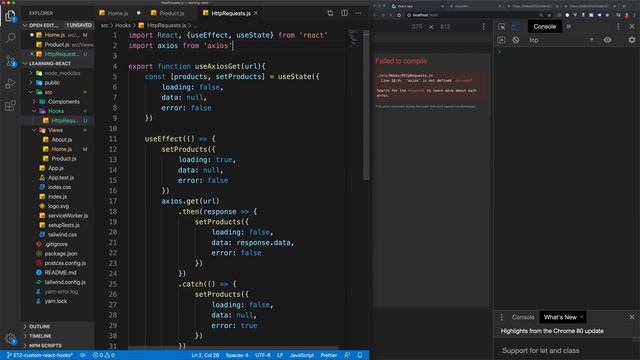640x360 pixels.
Task: Select the Console tab in the drawer
Action: click(523, 317)
